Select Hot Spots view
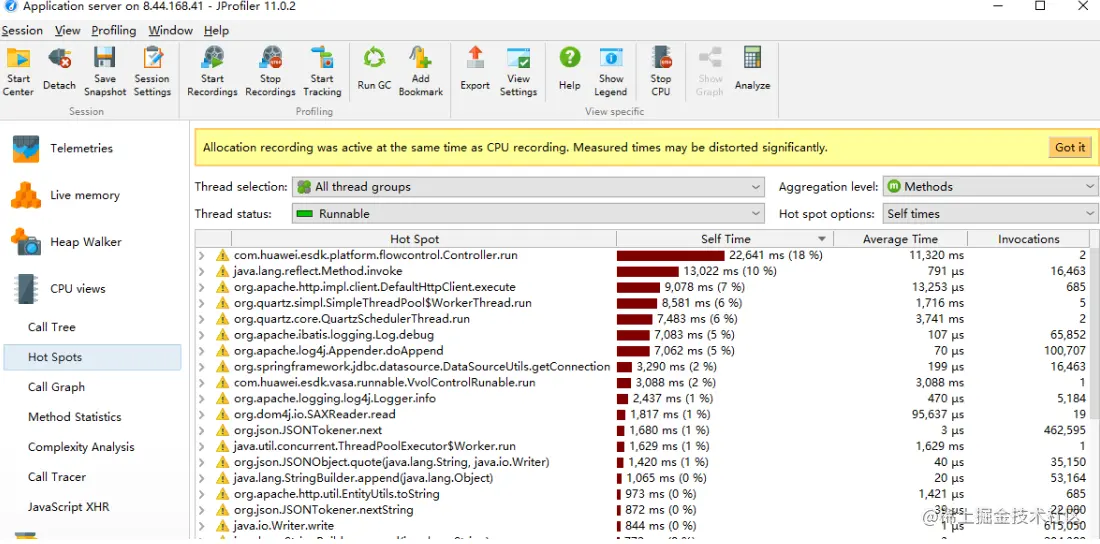This screenshot has height=544, width=1100. tap(92, 357)
